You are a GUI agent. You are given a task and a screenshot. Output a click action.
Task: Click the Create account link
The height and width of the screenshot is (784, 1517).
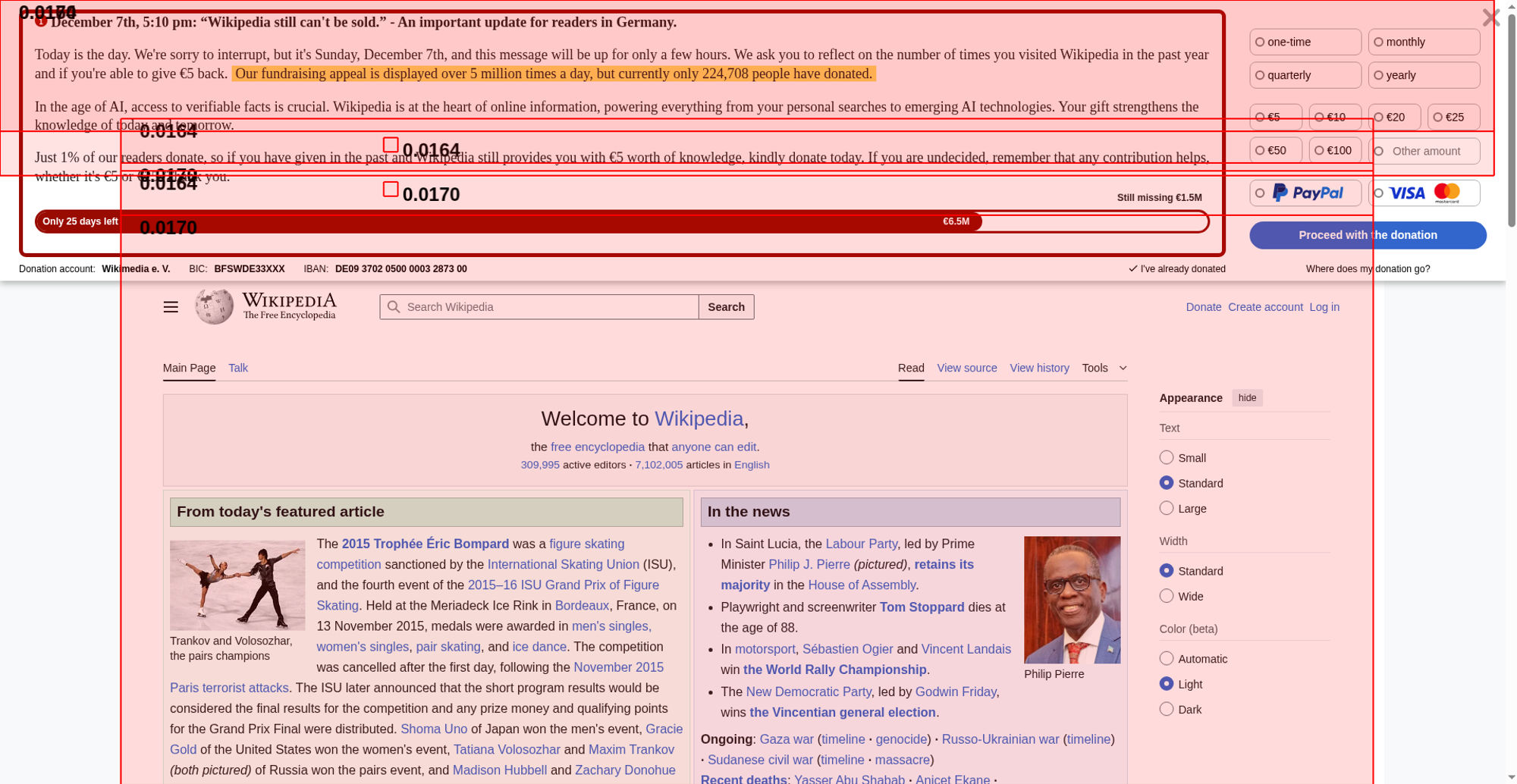(x=1264, y=307)
